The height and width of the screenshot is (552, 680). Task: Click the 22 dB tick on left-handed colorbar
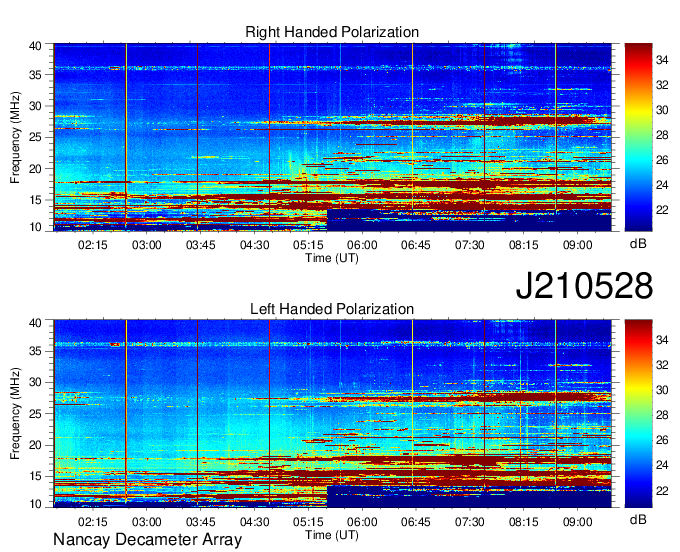[662, 490]
